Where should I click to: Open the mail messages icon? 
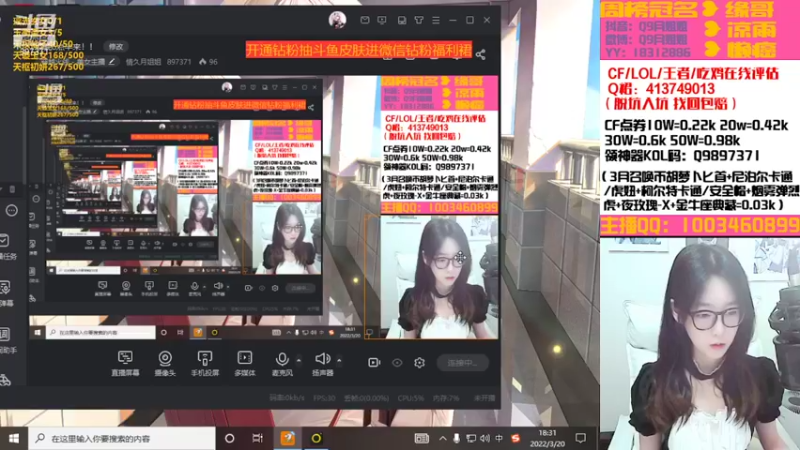click(365, 20)
